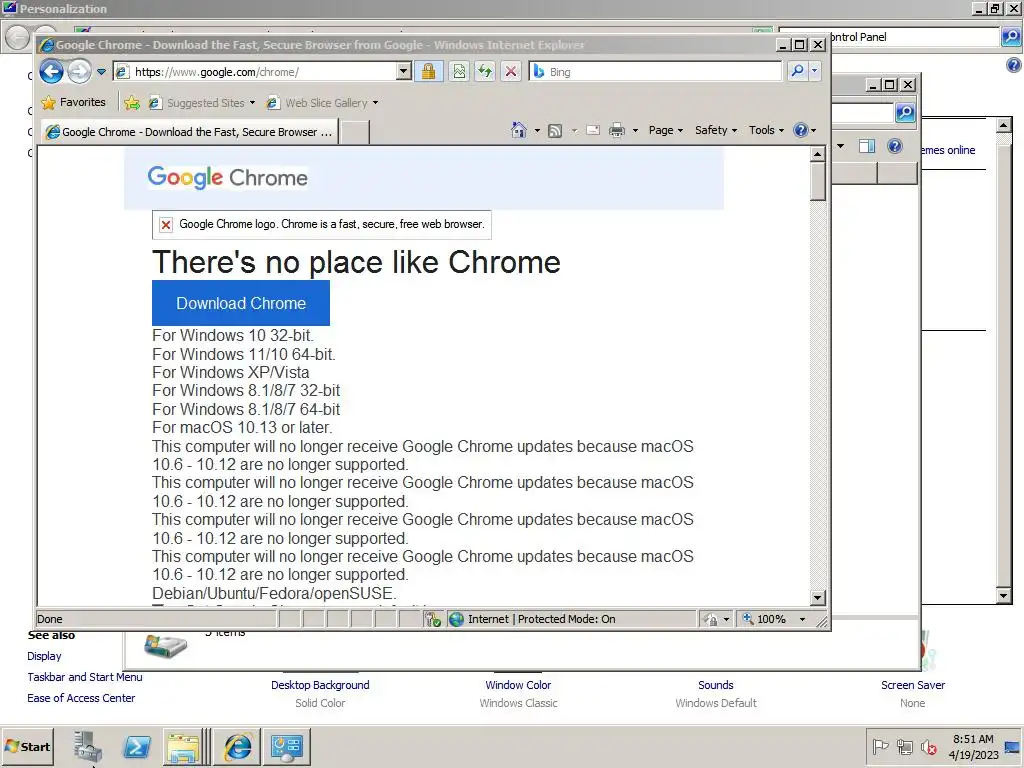
Task: Expand the address bar autocomplete dropdown
Action: (x=404, y=71)
